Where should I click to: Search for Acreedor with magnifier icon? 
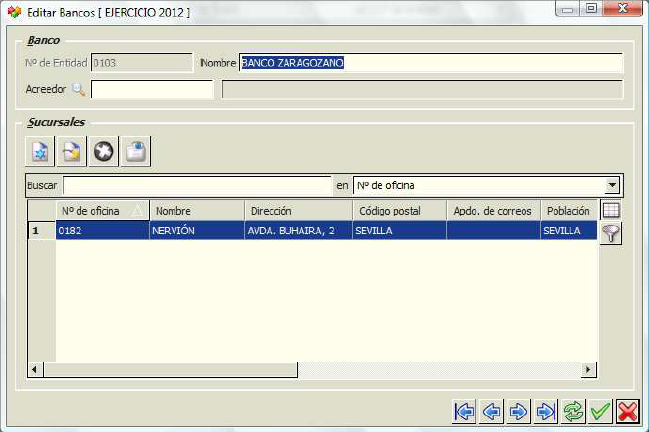[78, 89]
